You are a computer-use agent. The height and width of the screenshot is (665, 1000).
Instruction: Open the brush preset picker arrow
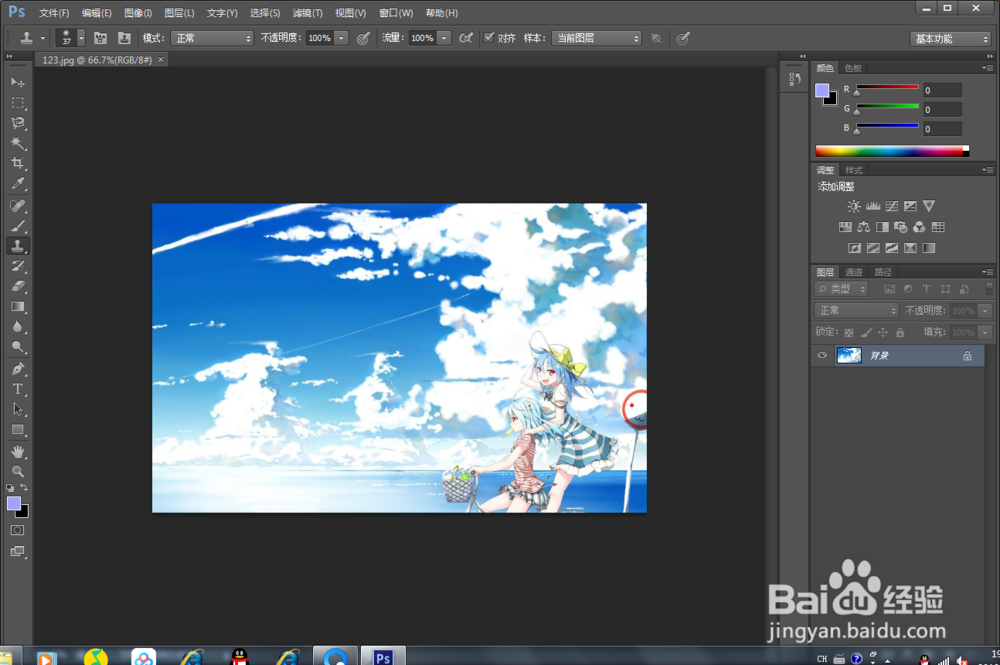click(x=81, y=38)
